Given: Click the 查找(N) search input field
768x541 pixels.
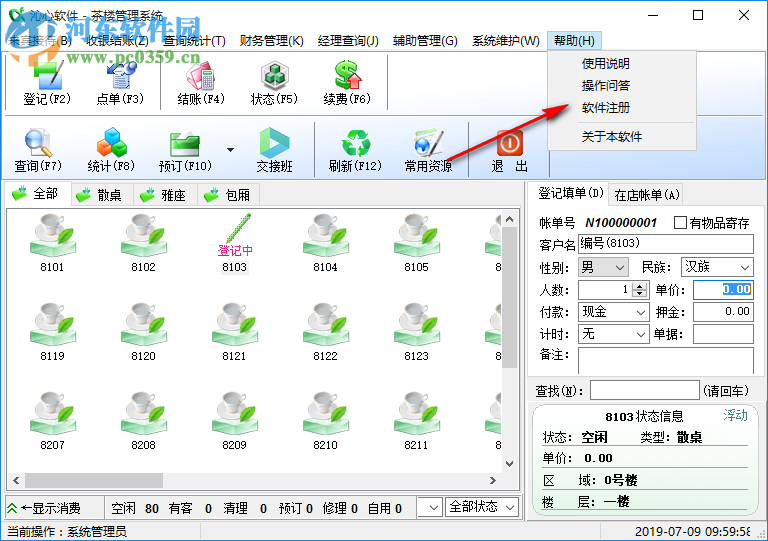Looking at the screenshot, I should click(x=645, y=391).
